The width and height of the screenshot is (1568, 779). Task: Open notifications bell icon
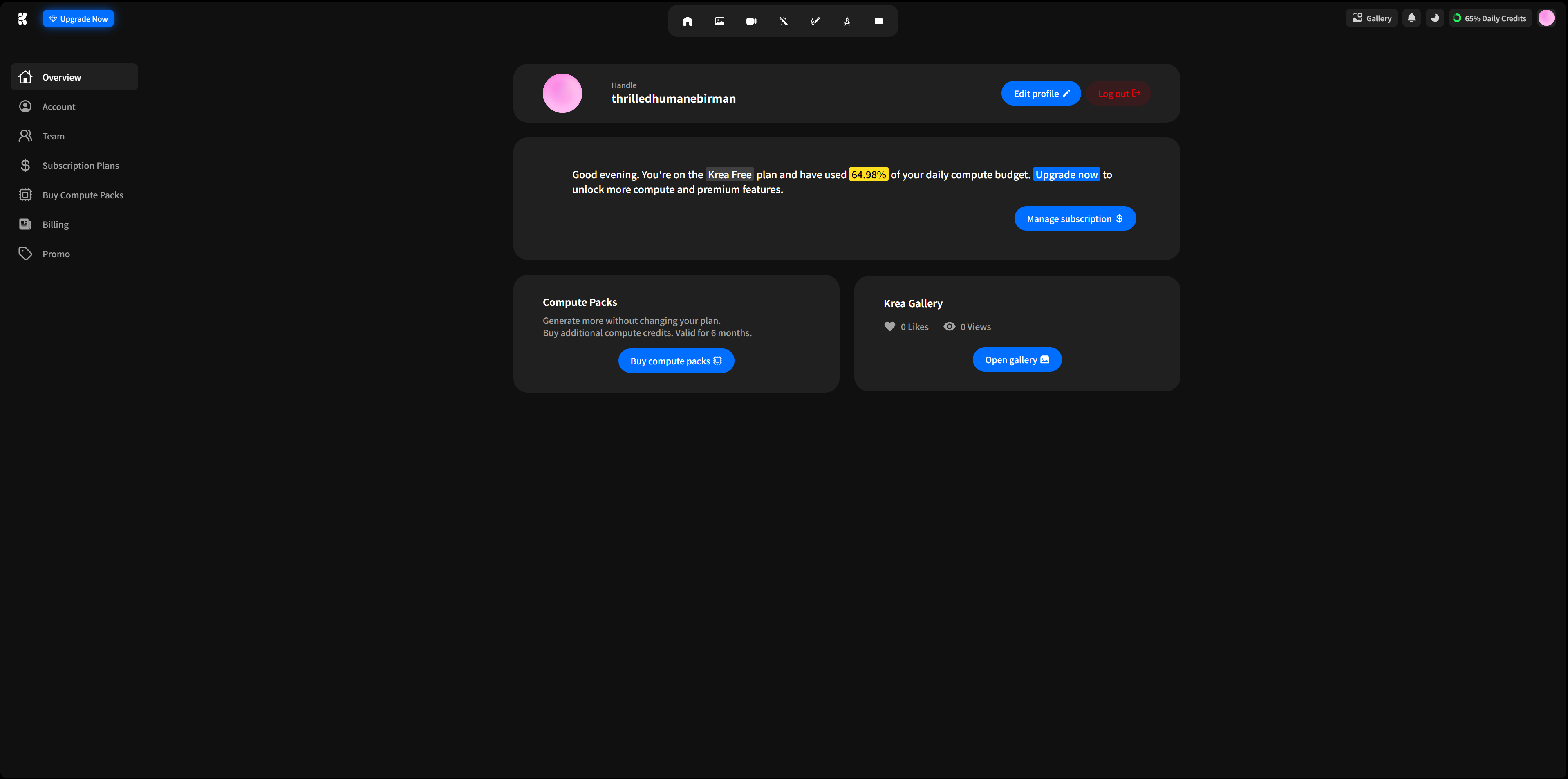[1411, 18]
